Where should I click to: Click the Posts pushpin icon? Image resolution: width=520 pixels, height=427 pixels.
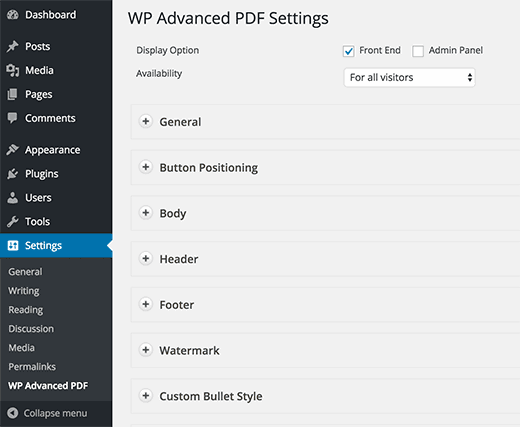coord(13,46)
